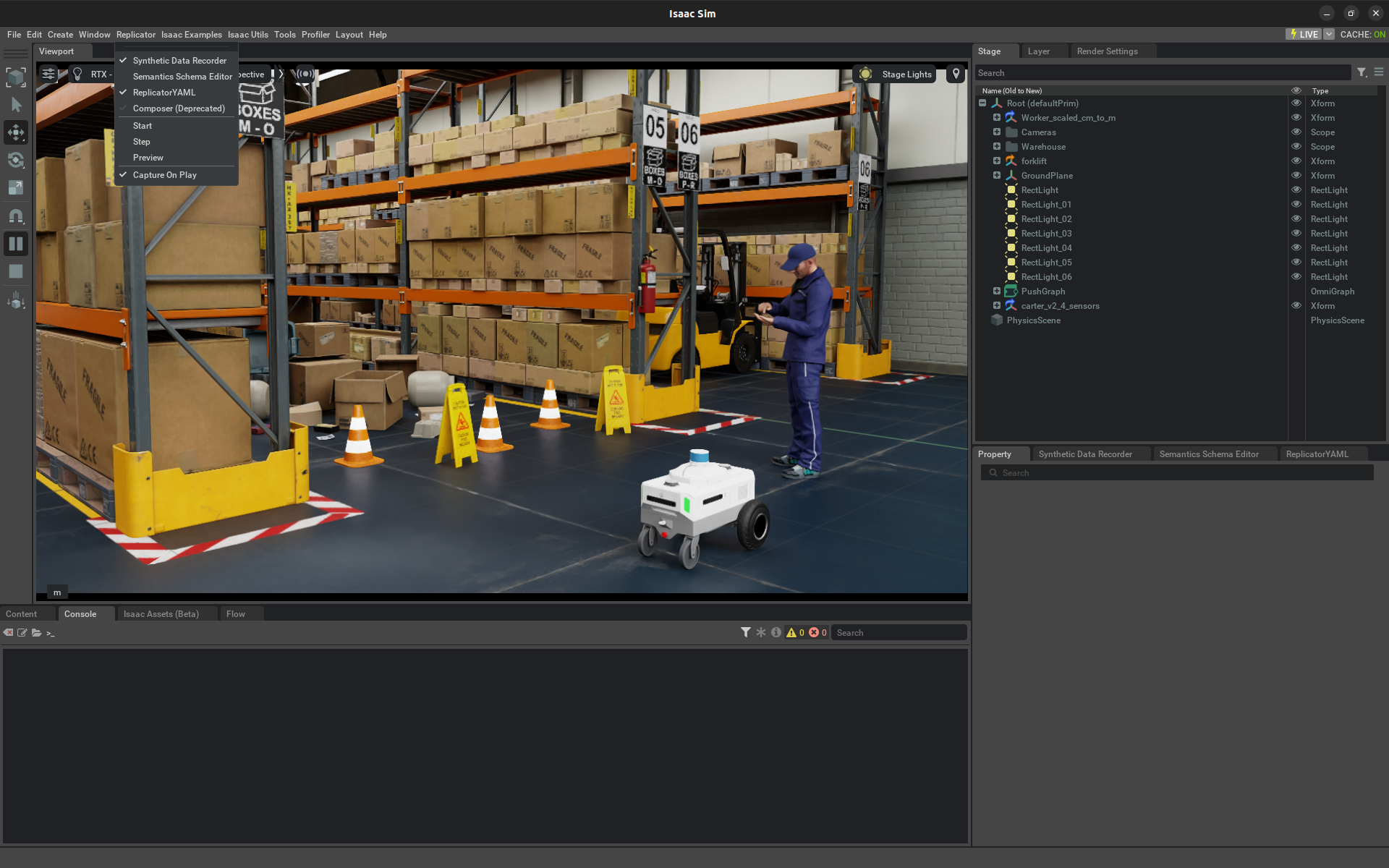The width and height of the screenshot is (1389, 868).
Task: Select the PhysicsScene prim
Action: (1033, 320)
